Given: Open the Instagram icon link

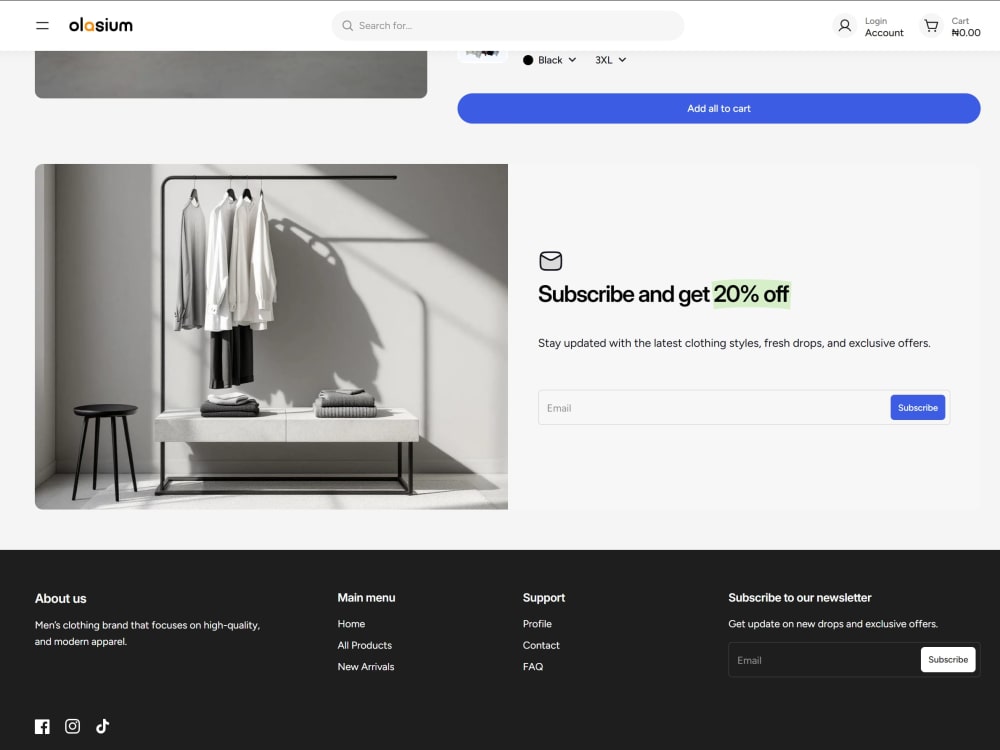Looking at the screenshot, I should pos(73,726).
